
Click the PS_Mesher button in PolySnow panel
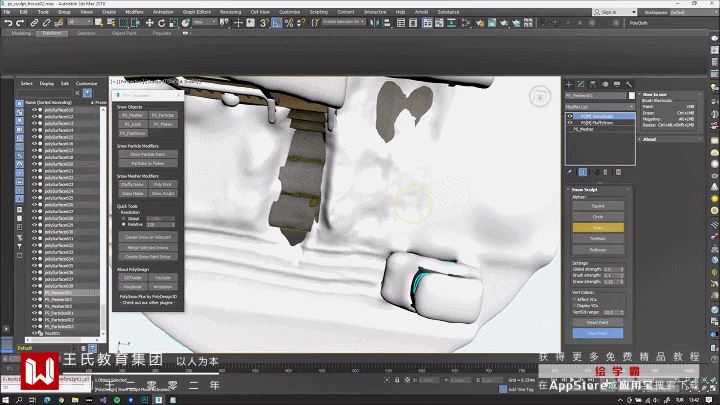tap(133, 115)
